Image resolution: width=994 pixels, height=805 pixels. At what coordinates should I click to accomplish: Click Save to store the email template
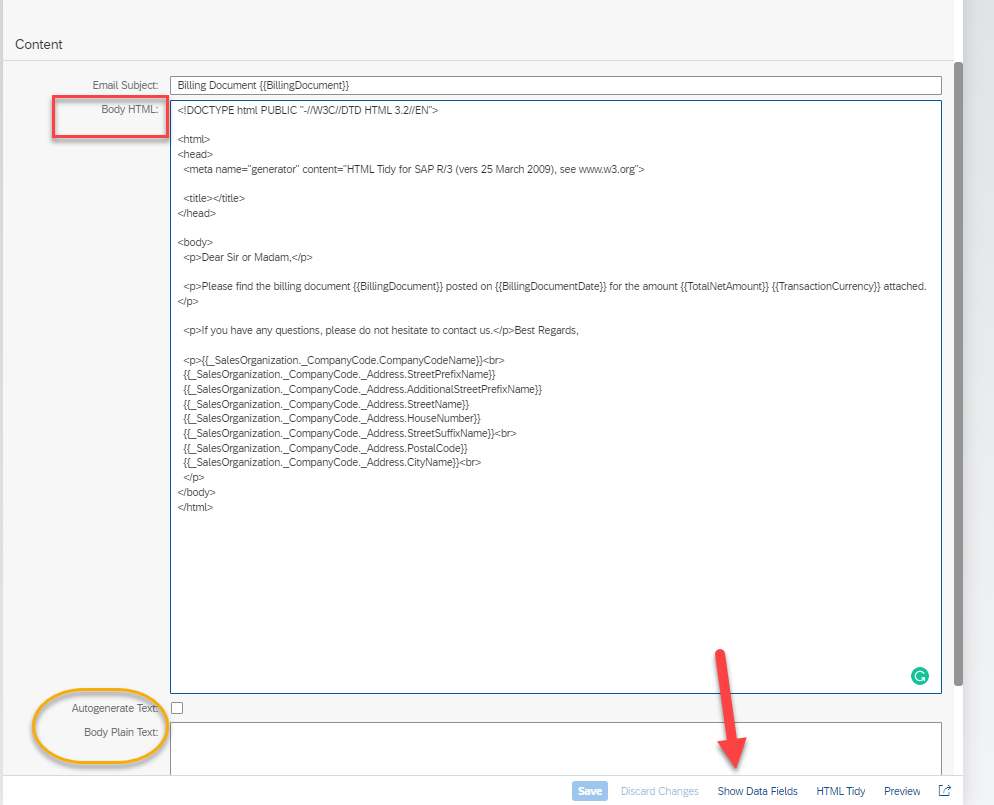coord(589,790)
